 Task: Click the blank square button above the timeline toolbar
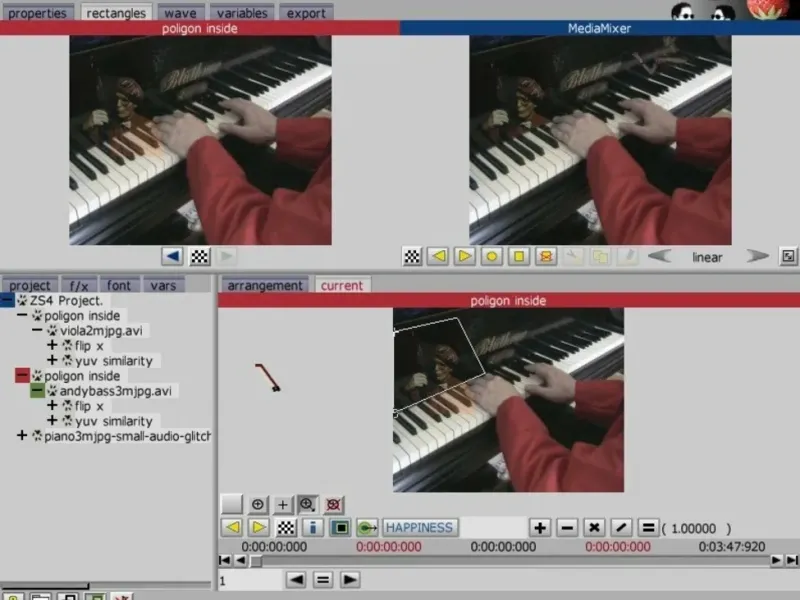click(x=231, y=504)
